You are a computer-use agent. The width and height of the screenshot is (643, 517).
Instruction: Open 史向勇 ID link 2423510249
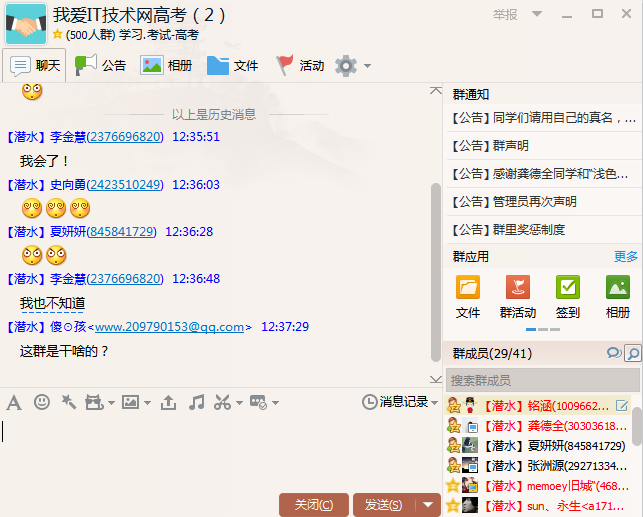tap(125, 184)
